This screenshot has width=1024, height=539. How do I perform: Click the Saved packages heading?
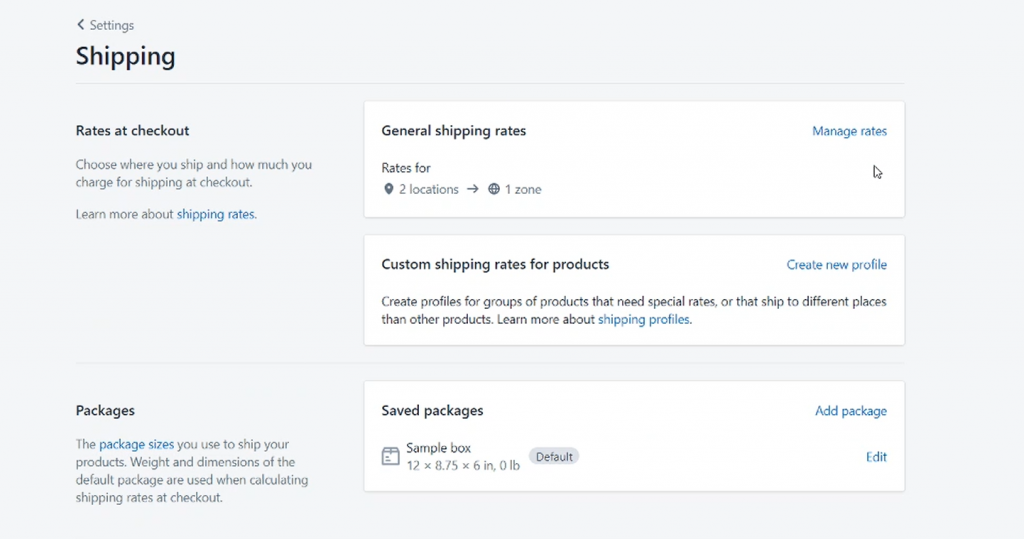[x=432, y=411]
